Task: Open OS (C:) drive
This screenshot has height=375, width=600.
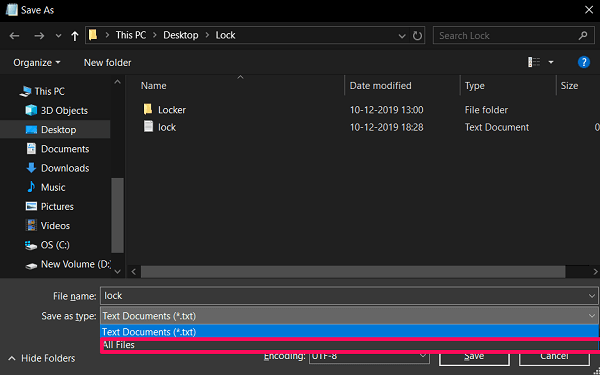Action: pyautogui.click(x=55, y=245)
